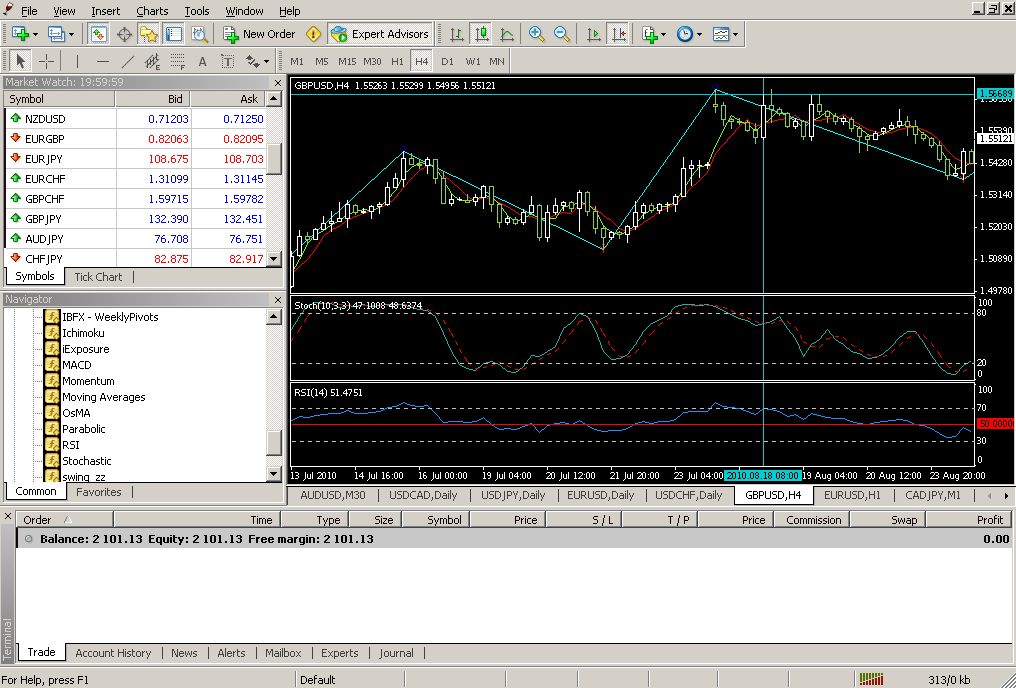Viewport: 1016px width, 688px height.
Task: Open the Strategy Tester magnifier icon
Action: [199, 34]
